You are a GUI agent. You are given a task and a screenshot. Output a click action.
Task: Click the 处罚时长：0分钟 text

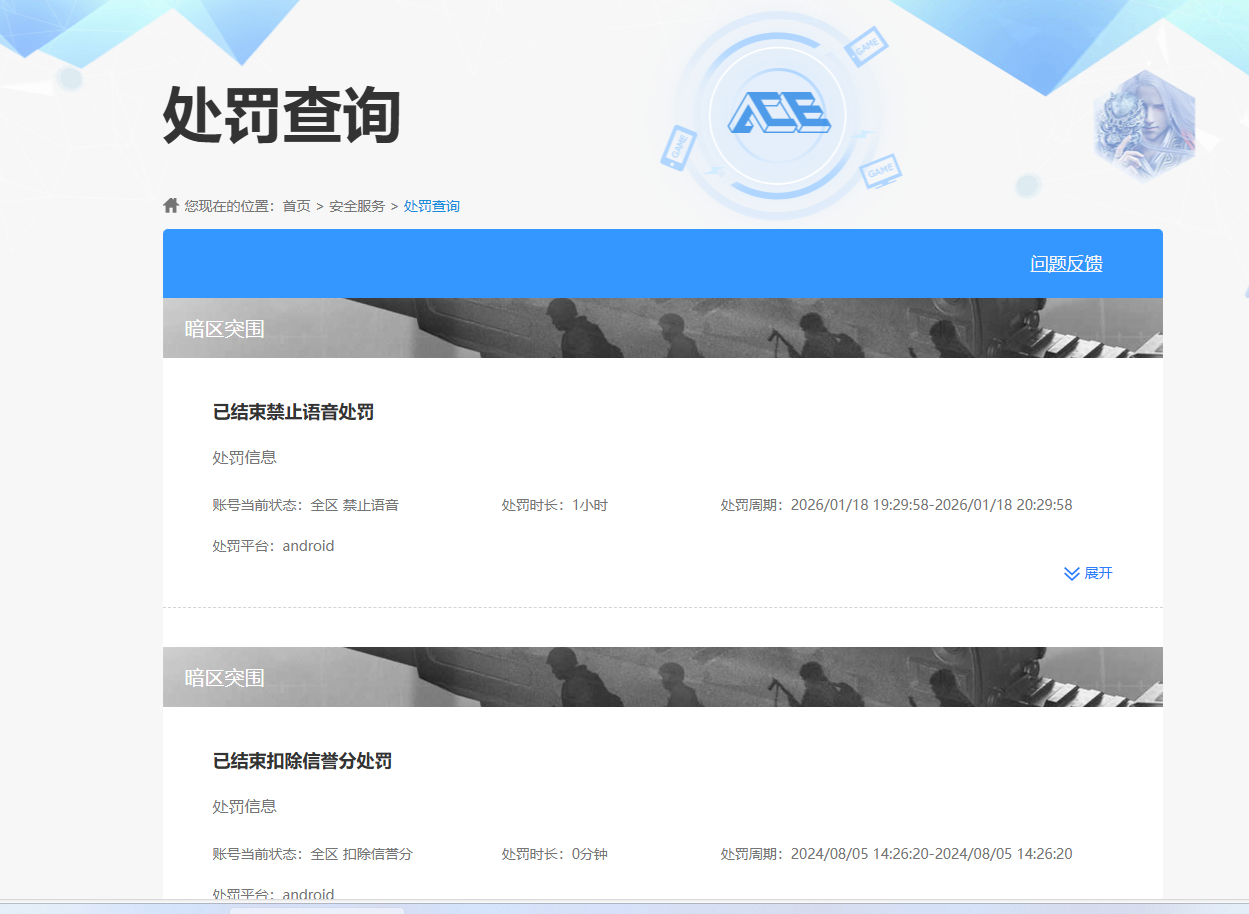[555, 854]
